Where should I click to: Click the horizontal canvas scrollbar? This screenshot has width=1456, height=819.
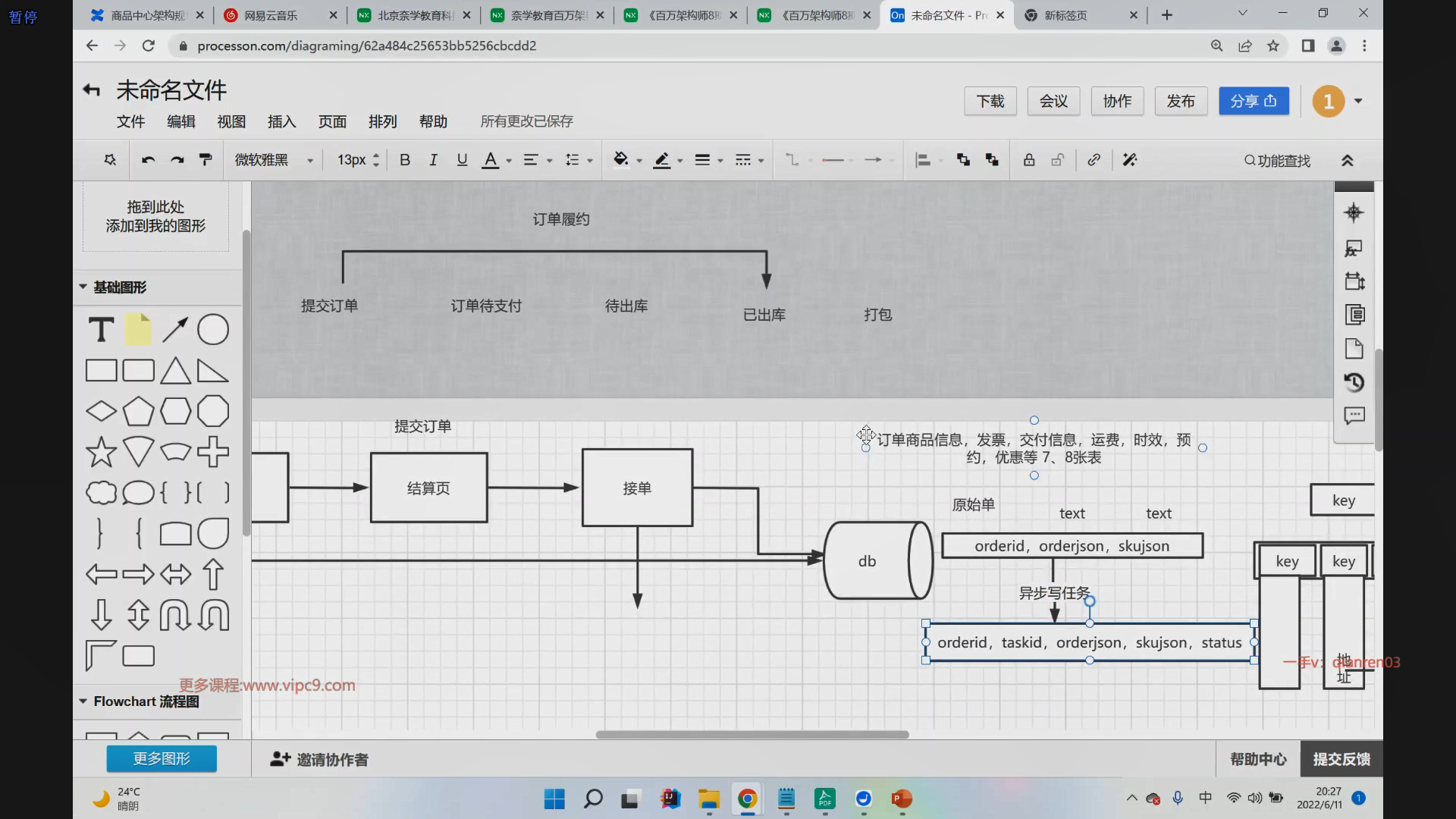tap(752, 734)
